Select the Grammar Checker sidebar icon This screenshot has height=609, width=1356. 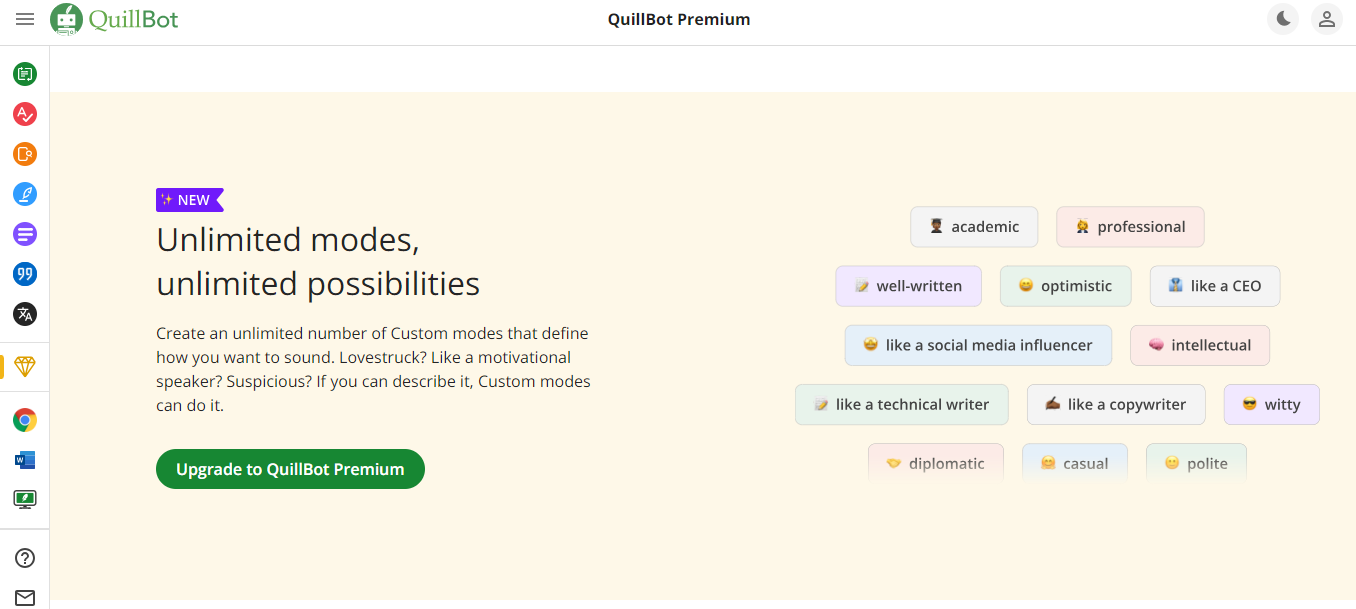24,114
